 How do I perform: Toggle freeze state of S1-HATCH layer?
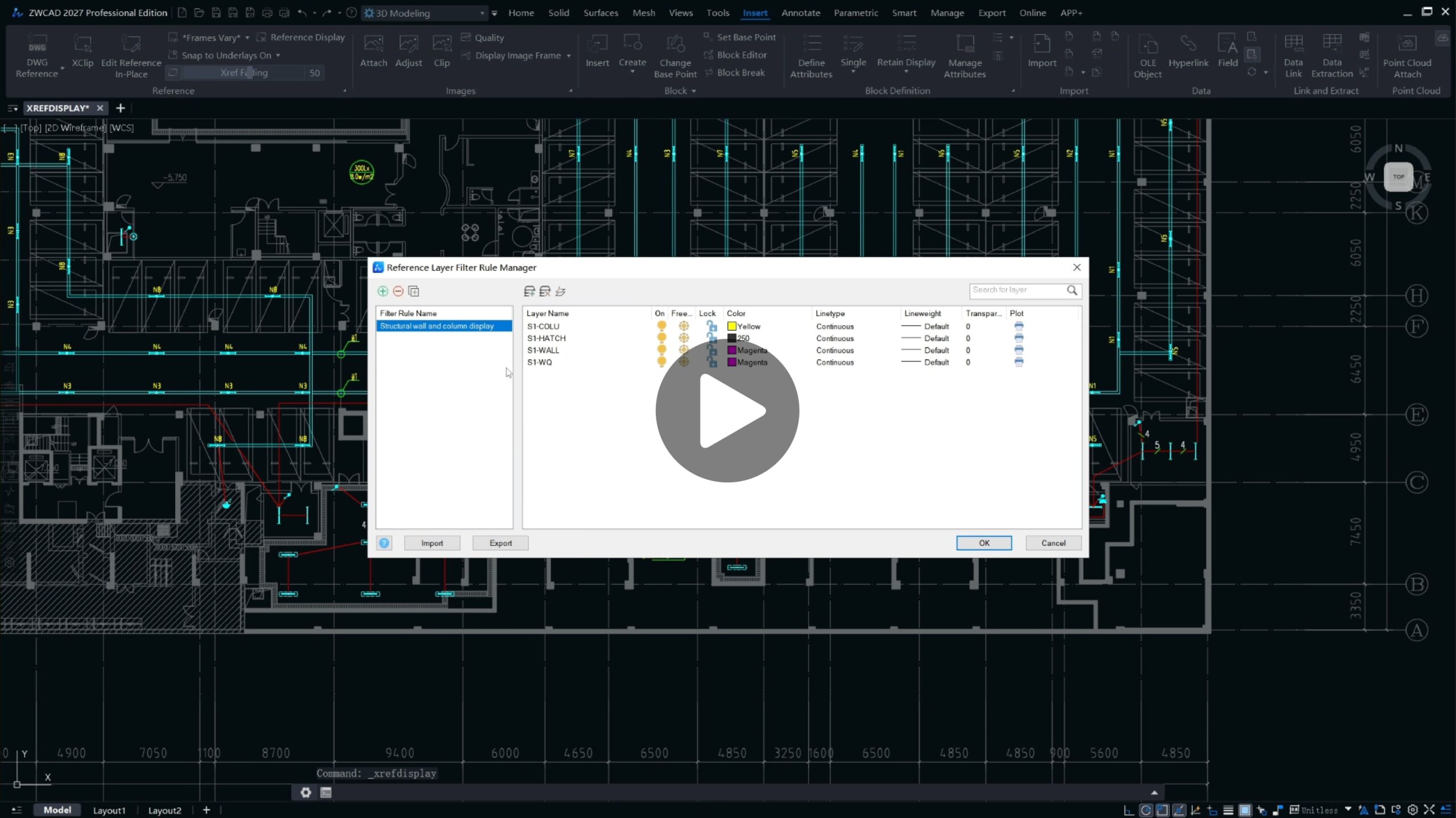click(x=684, y=338)
